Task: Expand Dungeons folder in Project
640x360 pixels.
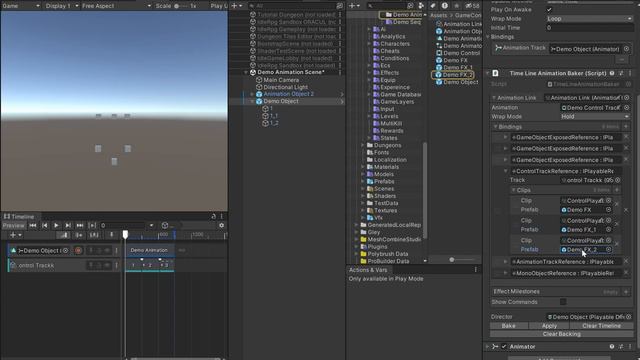Action: 363,145
